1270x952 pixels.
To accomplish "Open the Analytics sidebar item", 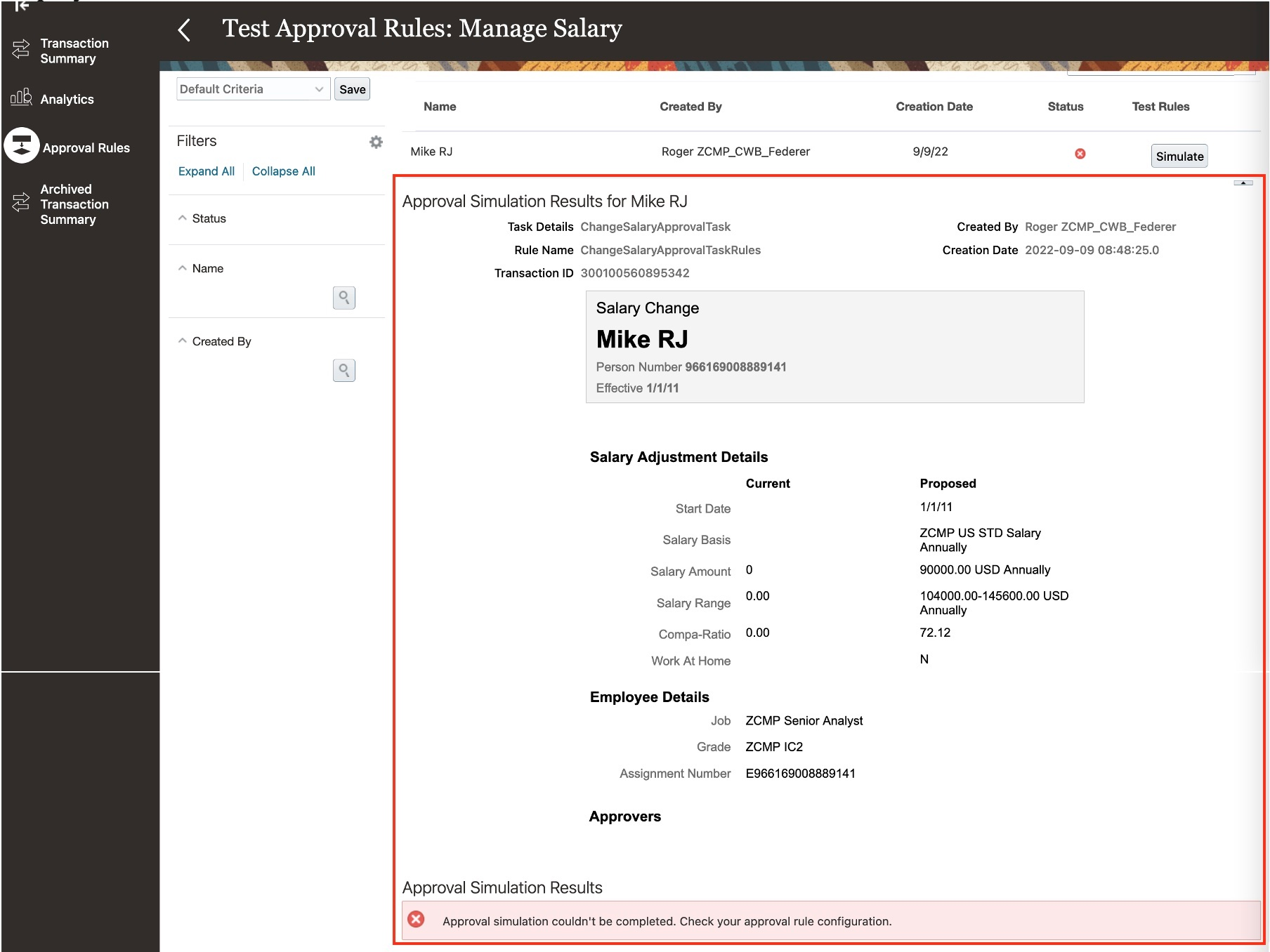I will coord(67,99).
